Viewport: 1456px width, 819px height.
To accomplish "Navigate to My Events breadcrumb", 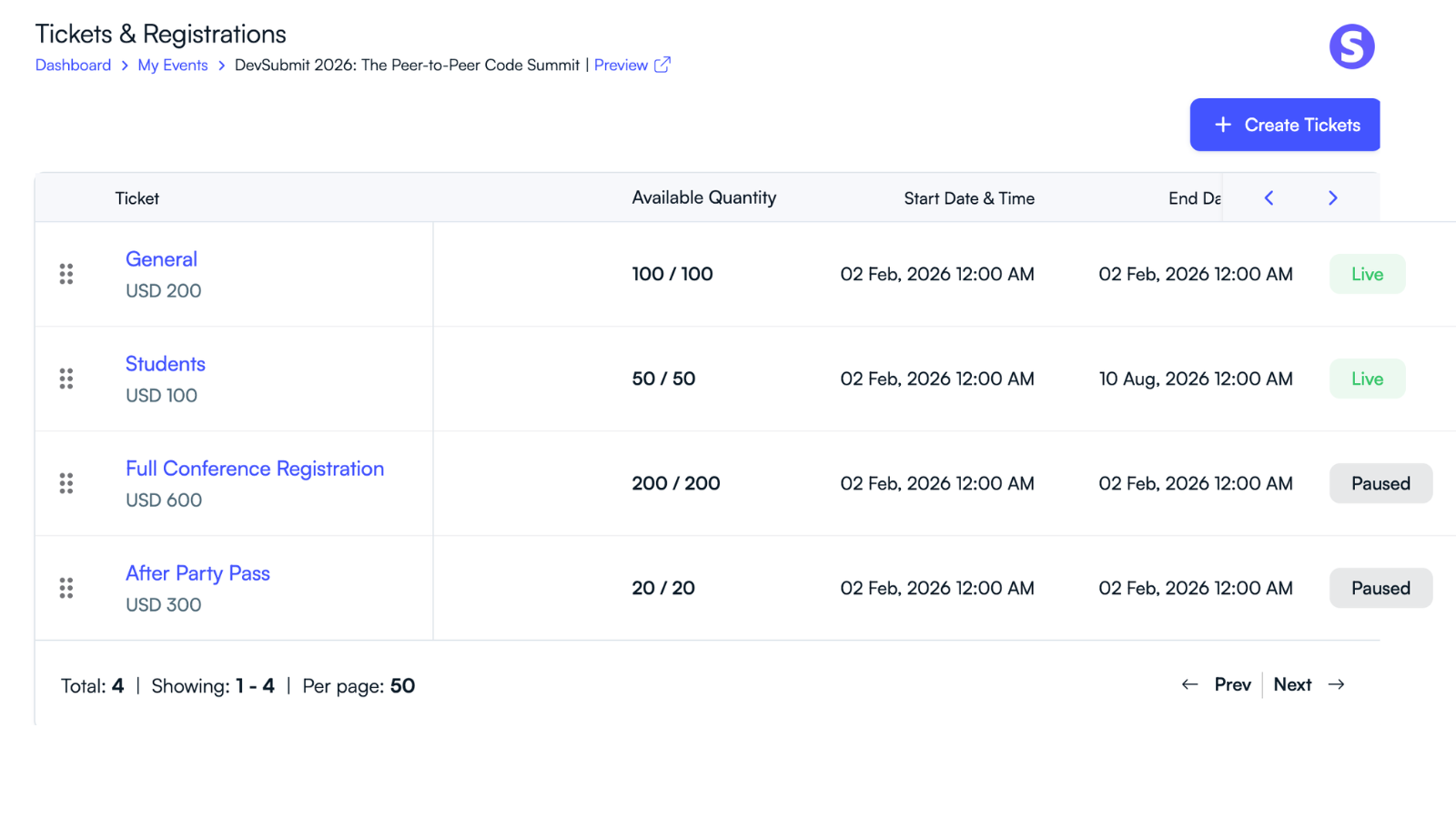I will (x=173, y=66).
